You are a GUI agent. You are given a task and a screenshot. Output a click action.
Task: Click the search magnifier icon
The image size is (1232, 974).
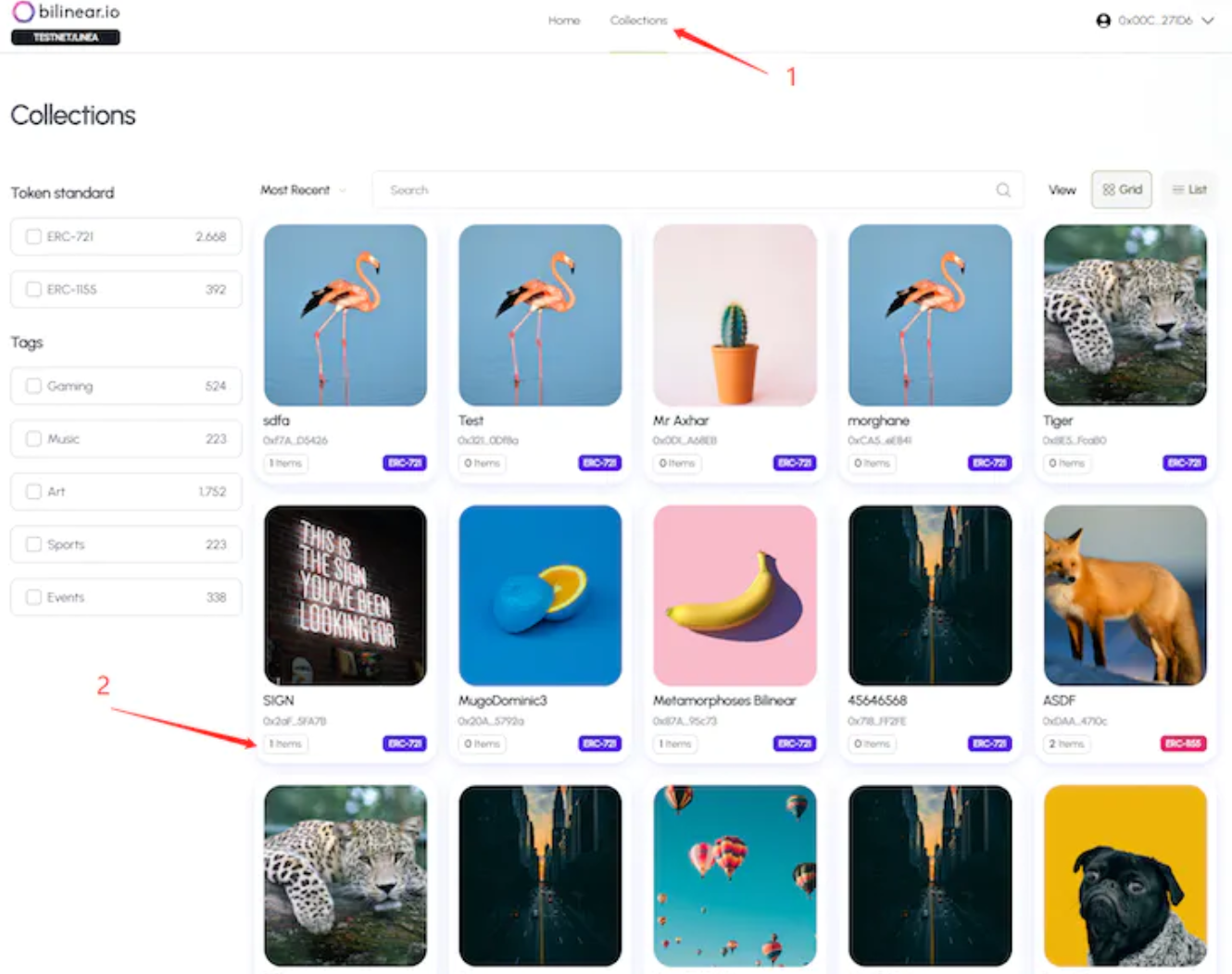pos(1003,190)
